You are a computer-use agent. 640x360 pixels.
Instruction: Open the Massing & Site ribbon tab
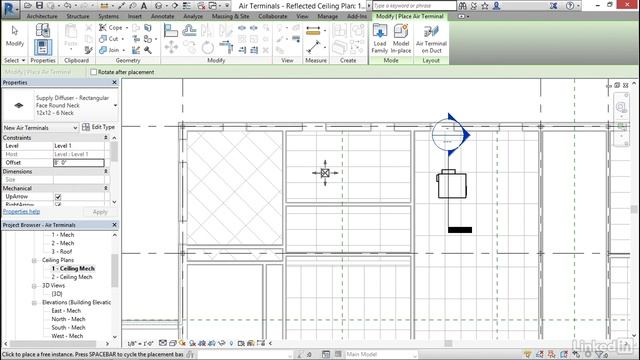click(231, 16)
